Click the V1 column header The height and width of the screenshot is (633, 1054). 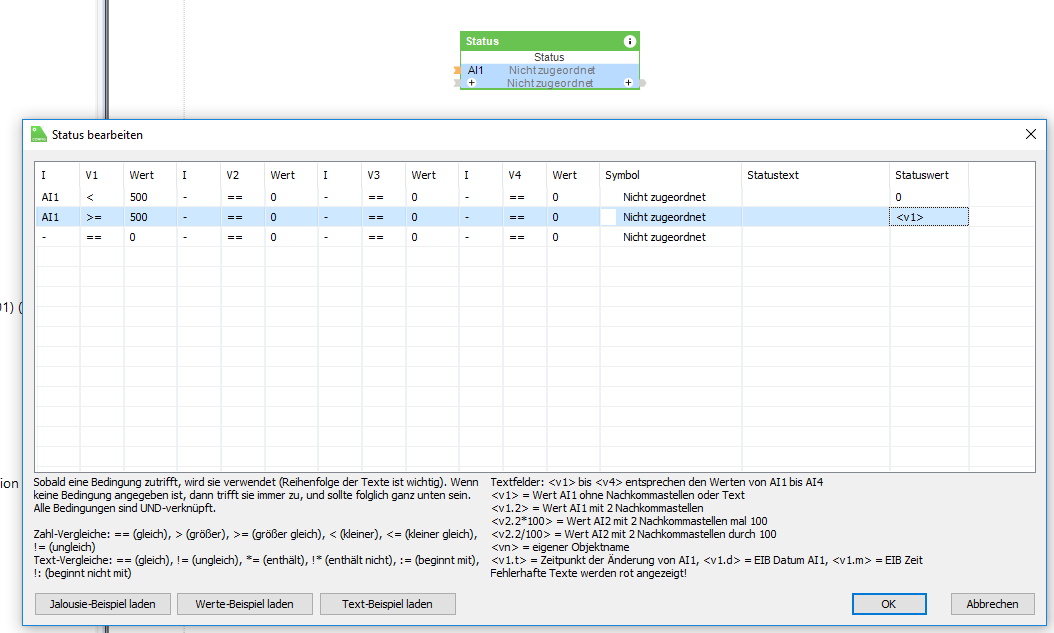click(x=102, y=175)
